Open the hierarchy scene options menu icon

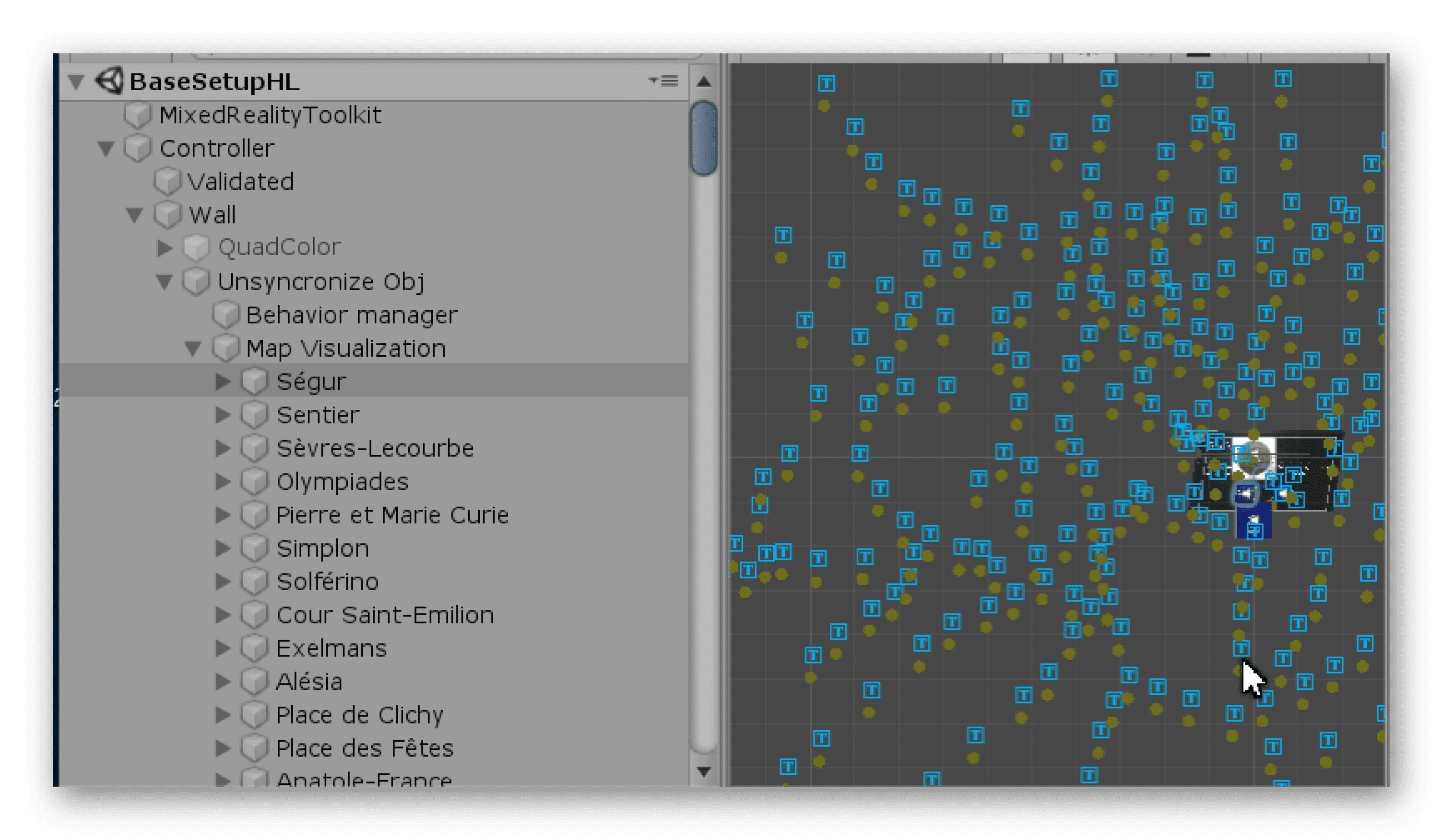pos(663,81)
